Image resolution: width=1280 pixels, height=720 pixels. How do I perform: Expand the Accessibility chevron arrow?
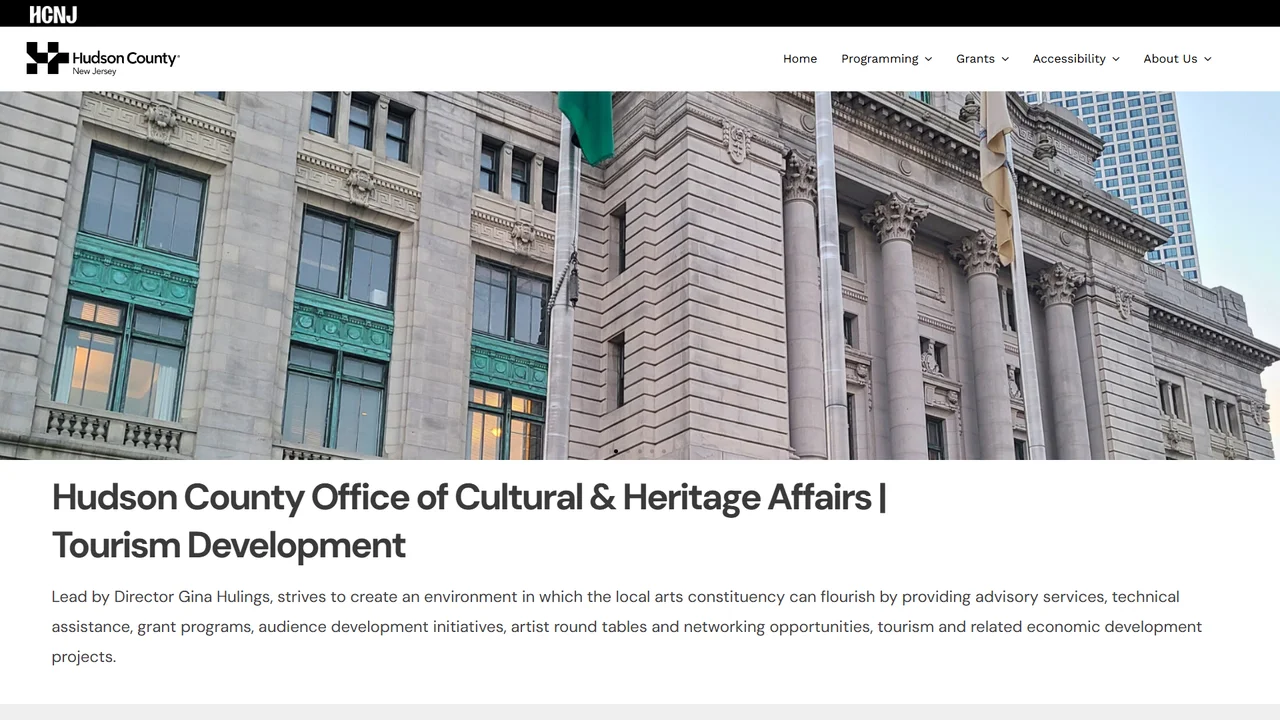click(x=1115, y=59)
